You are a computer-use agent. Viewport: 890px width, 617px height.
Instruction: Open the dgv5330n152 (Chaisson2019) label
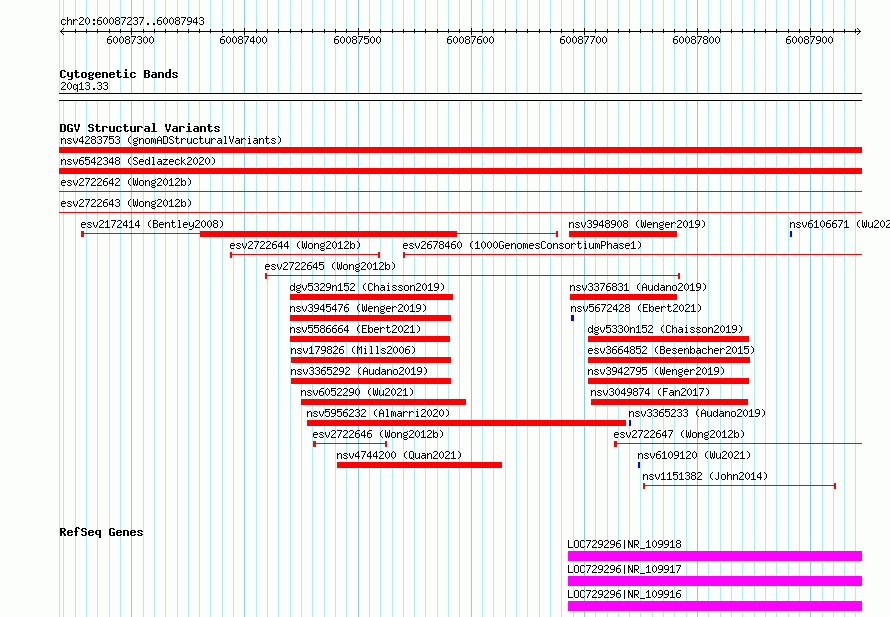click(x=665, y=329)
